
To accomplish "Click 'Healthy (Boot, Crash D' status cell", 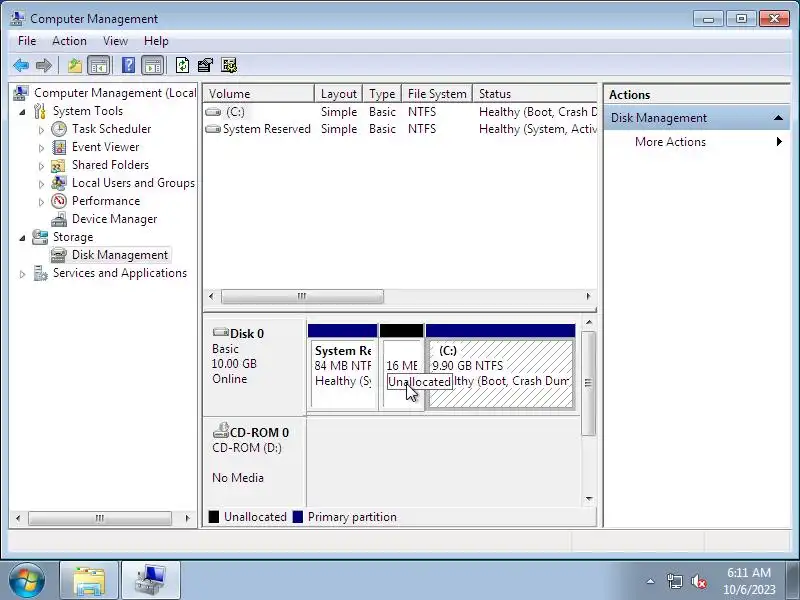I will click(x=538, y=112).
